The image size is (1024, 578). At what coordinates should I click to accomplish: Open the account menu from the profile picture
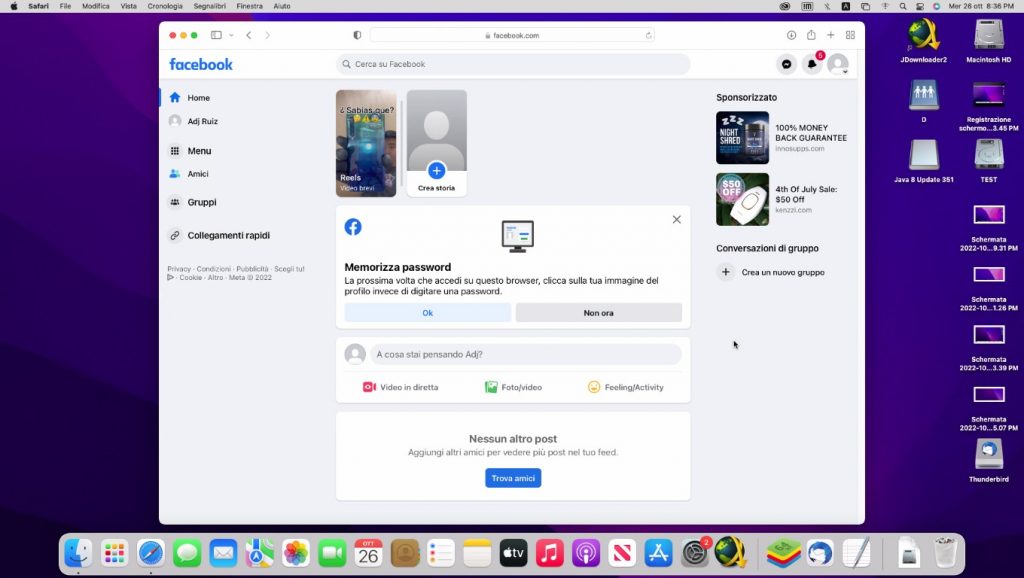click(838, 64)
